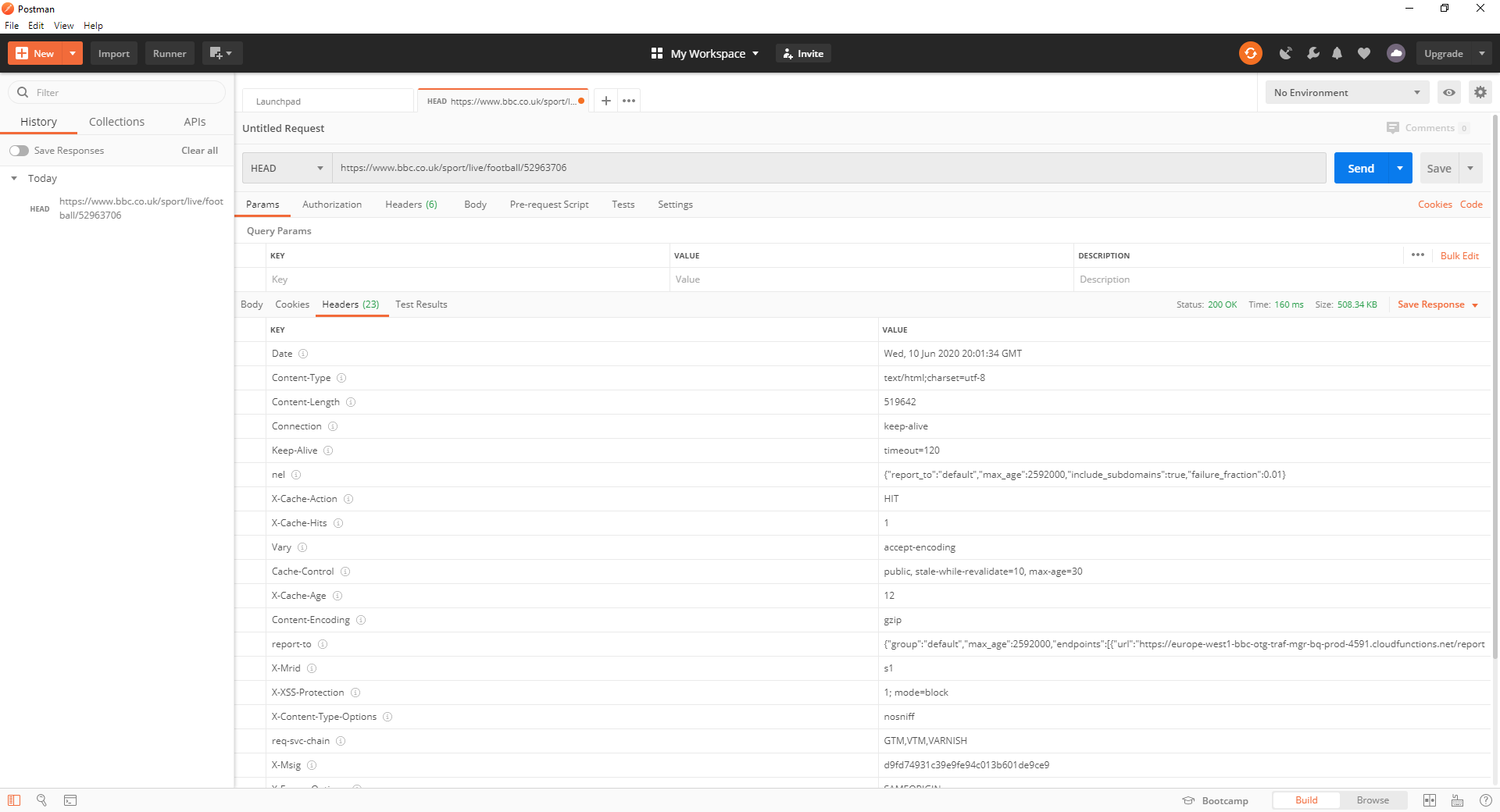Open the keyboard shortcuts icon
This screenshot has width=1500, height=812.
coord(1458,800)
